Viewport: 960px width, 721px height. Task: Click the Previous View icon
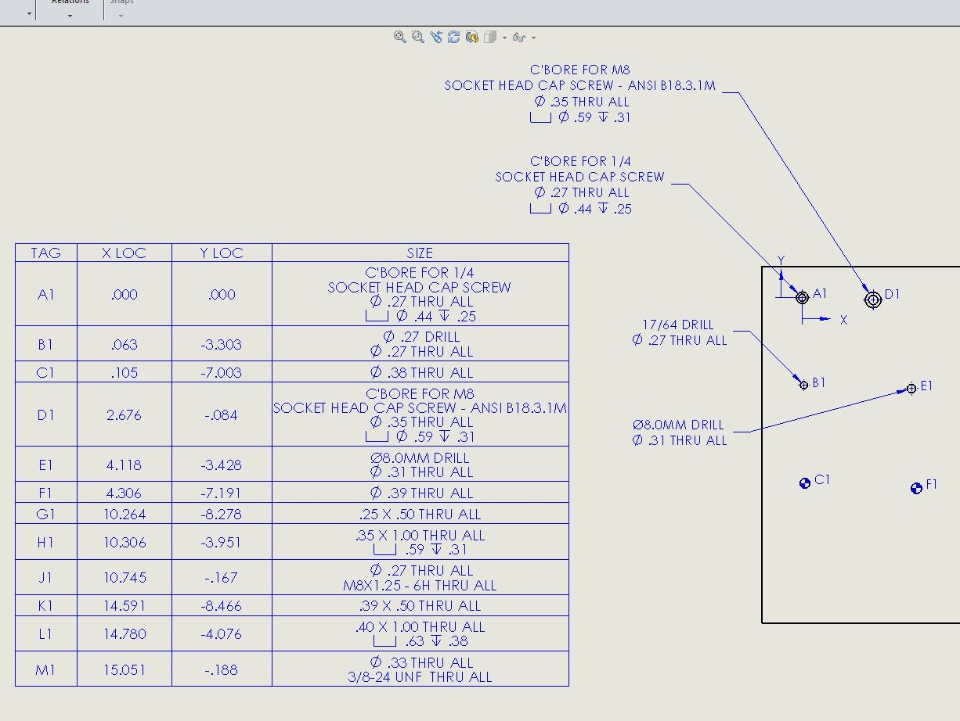436,37
